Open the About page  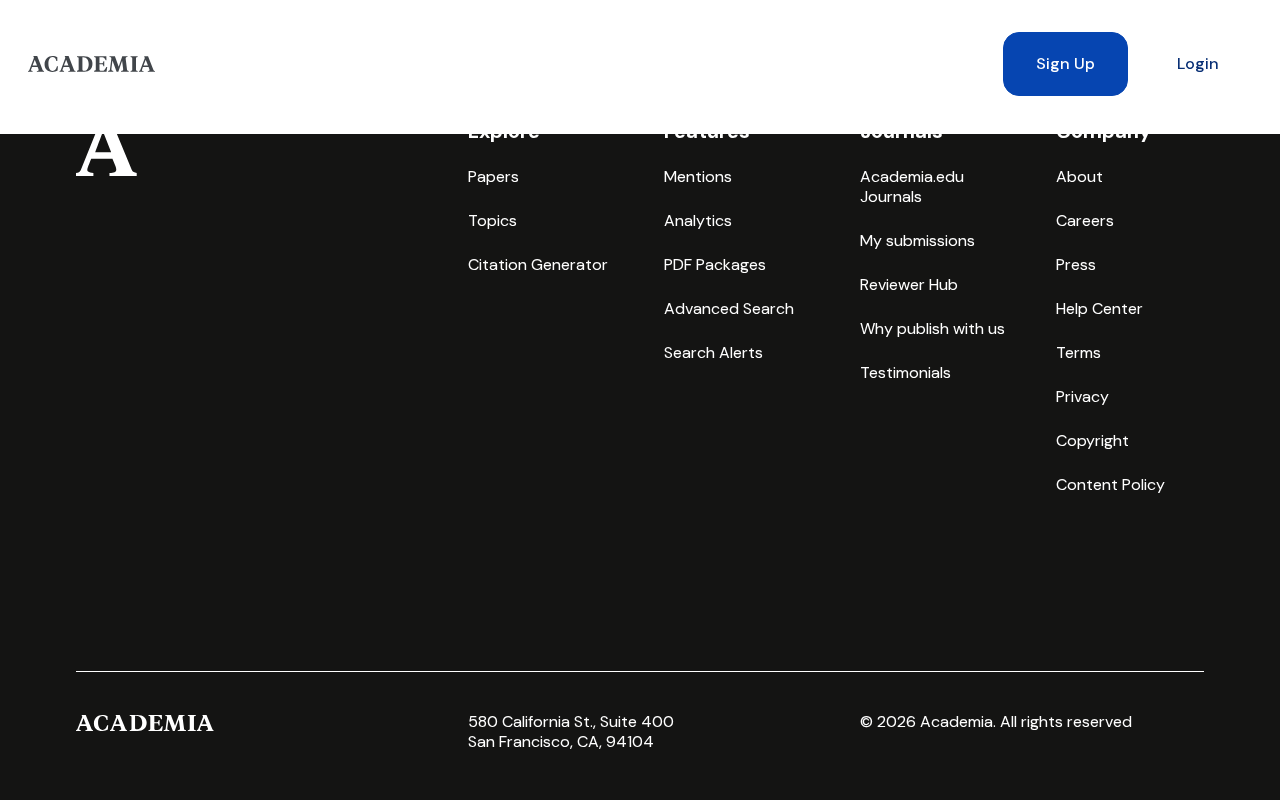(1079, 177)
